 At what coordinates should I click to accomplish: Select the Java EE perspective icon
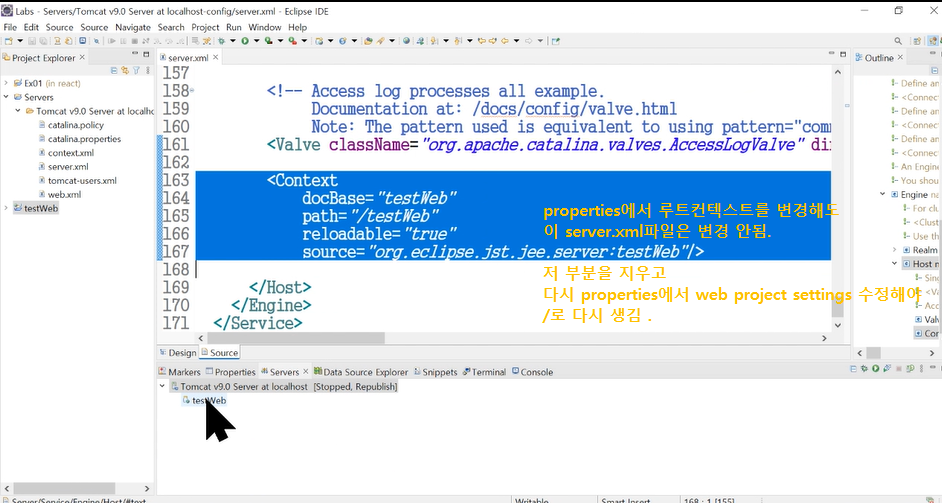pos(932,41)
